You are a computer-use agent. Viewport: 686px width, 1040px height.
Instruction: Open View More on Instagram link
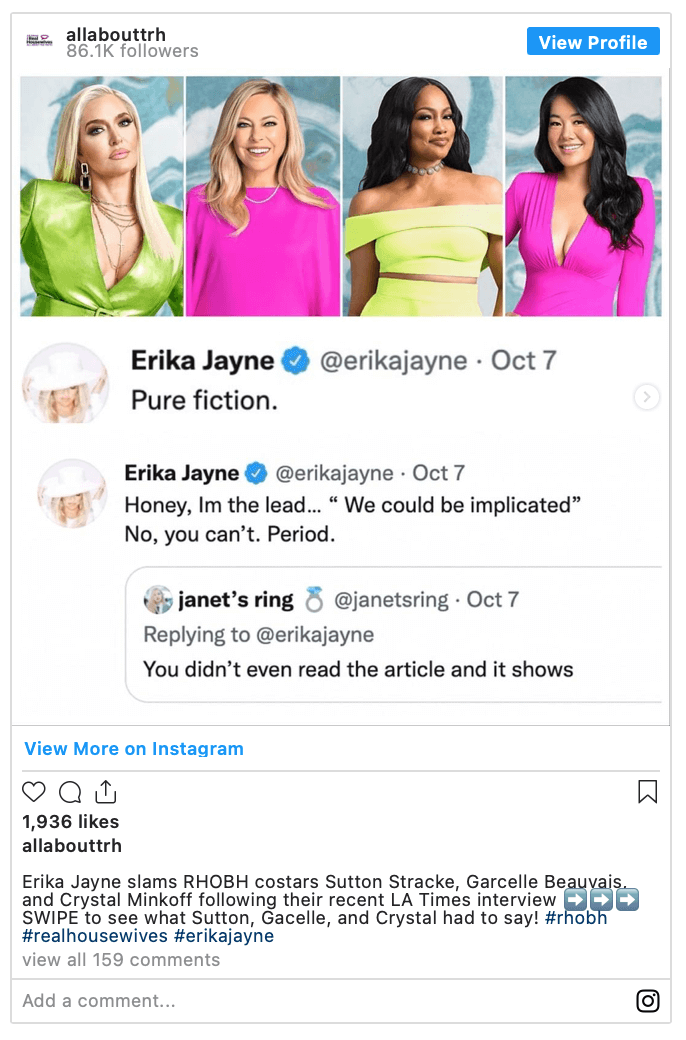[x=134, y=748]
